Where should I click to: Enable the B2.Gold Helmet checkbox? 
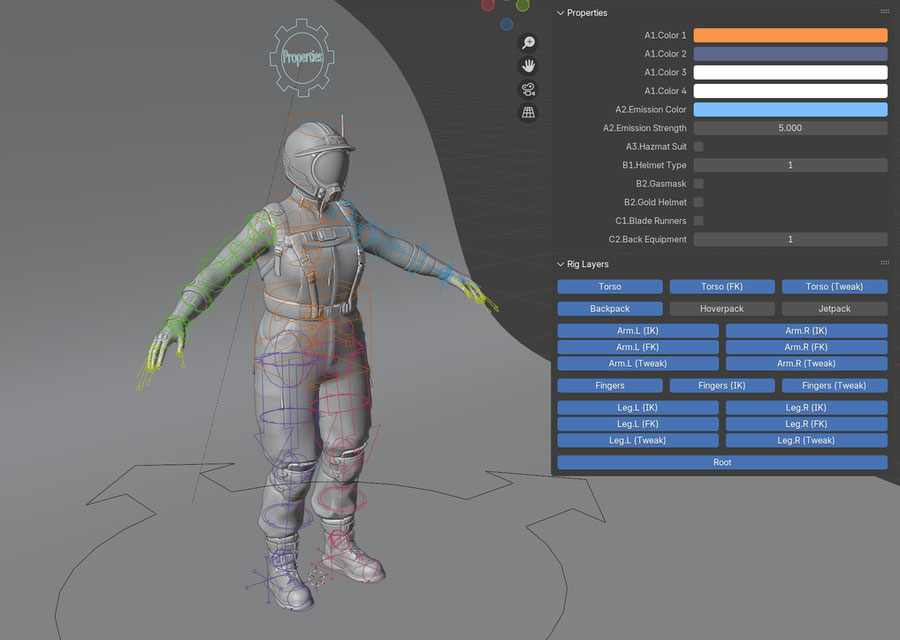click(696, 202)
